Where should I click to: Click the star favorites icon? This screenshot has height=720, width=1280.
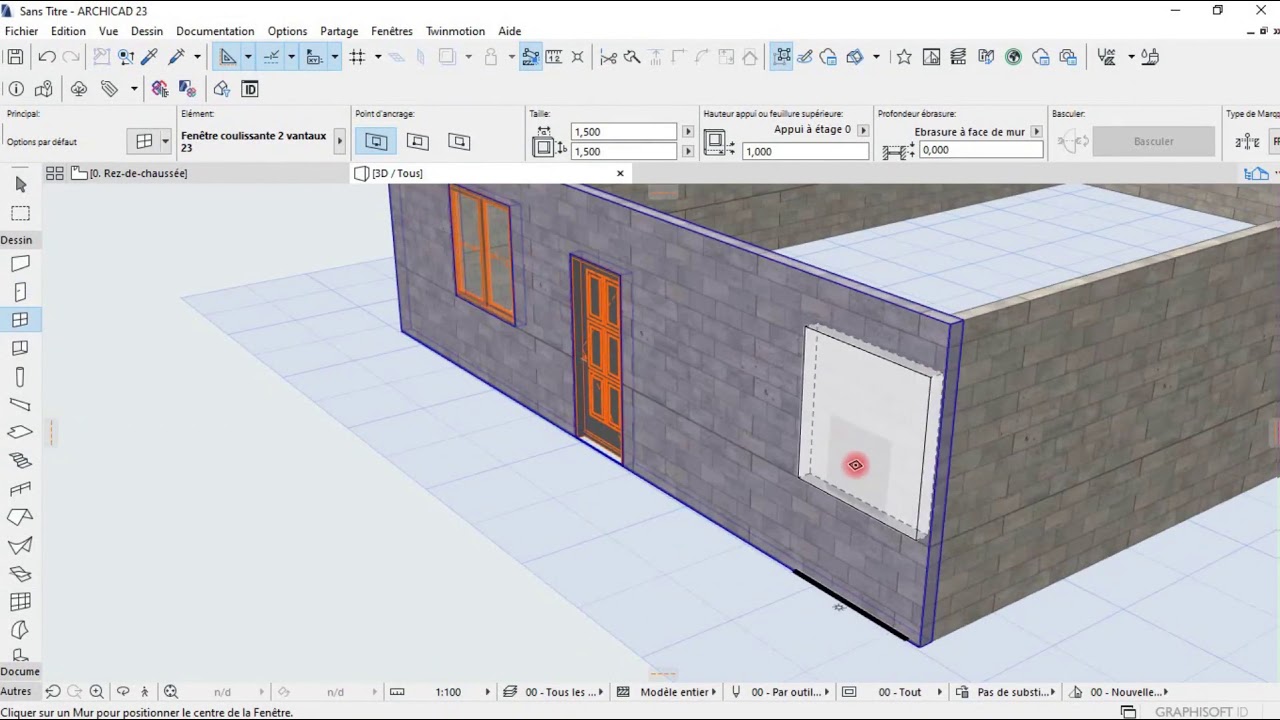coord(904,57)
